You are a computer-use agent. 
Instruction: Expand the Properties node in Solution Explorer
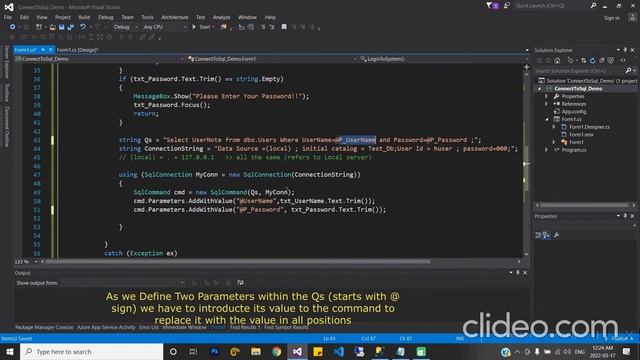pyautogui.click(x=547, y=96)
